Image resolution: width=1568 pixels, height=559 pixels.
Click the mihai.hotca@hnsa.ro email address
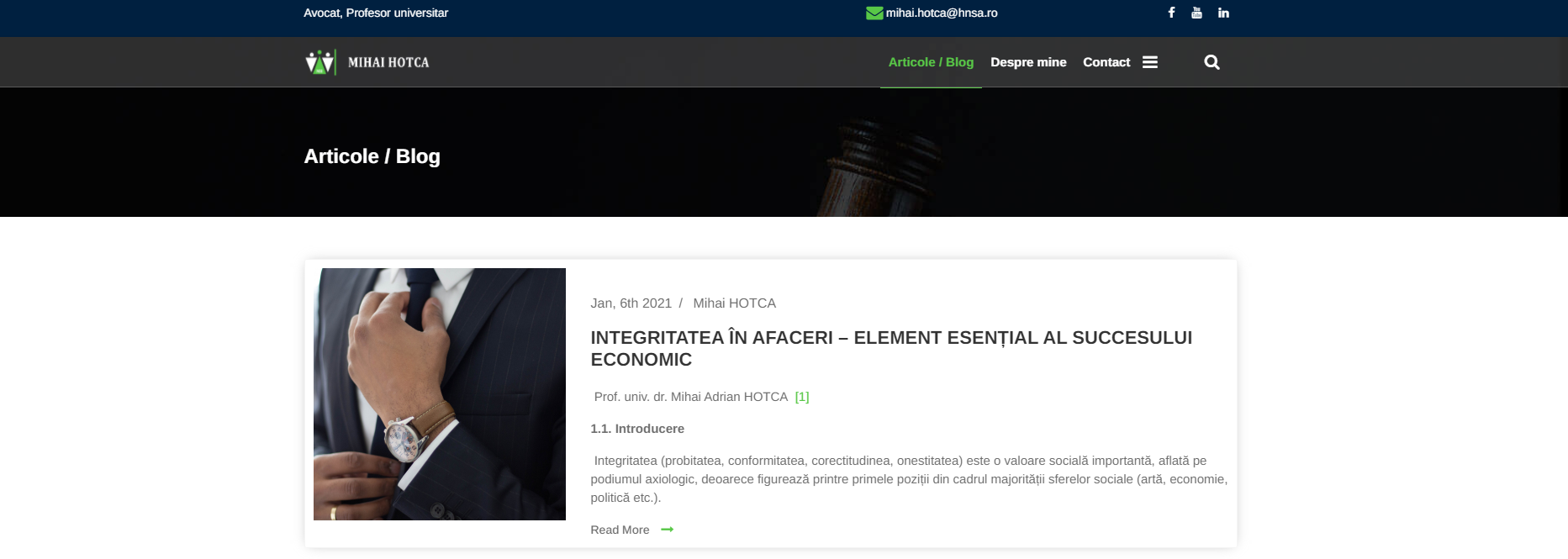942,13
